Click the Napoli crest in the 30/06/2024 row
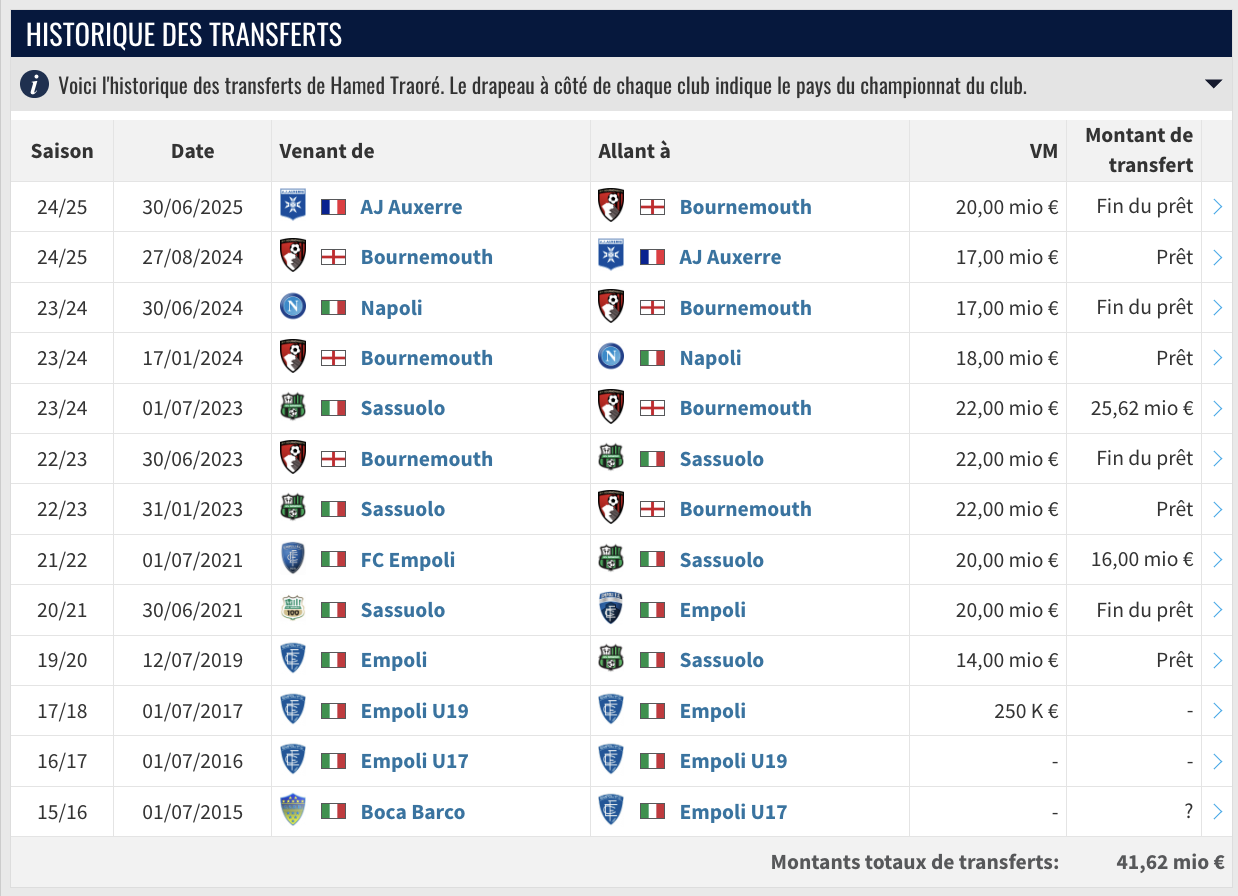The image size is (1238, 896). tap(292, 308)
